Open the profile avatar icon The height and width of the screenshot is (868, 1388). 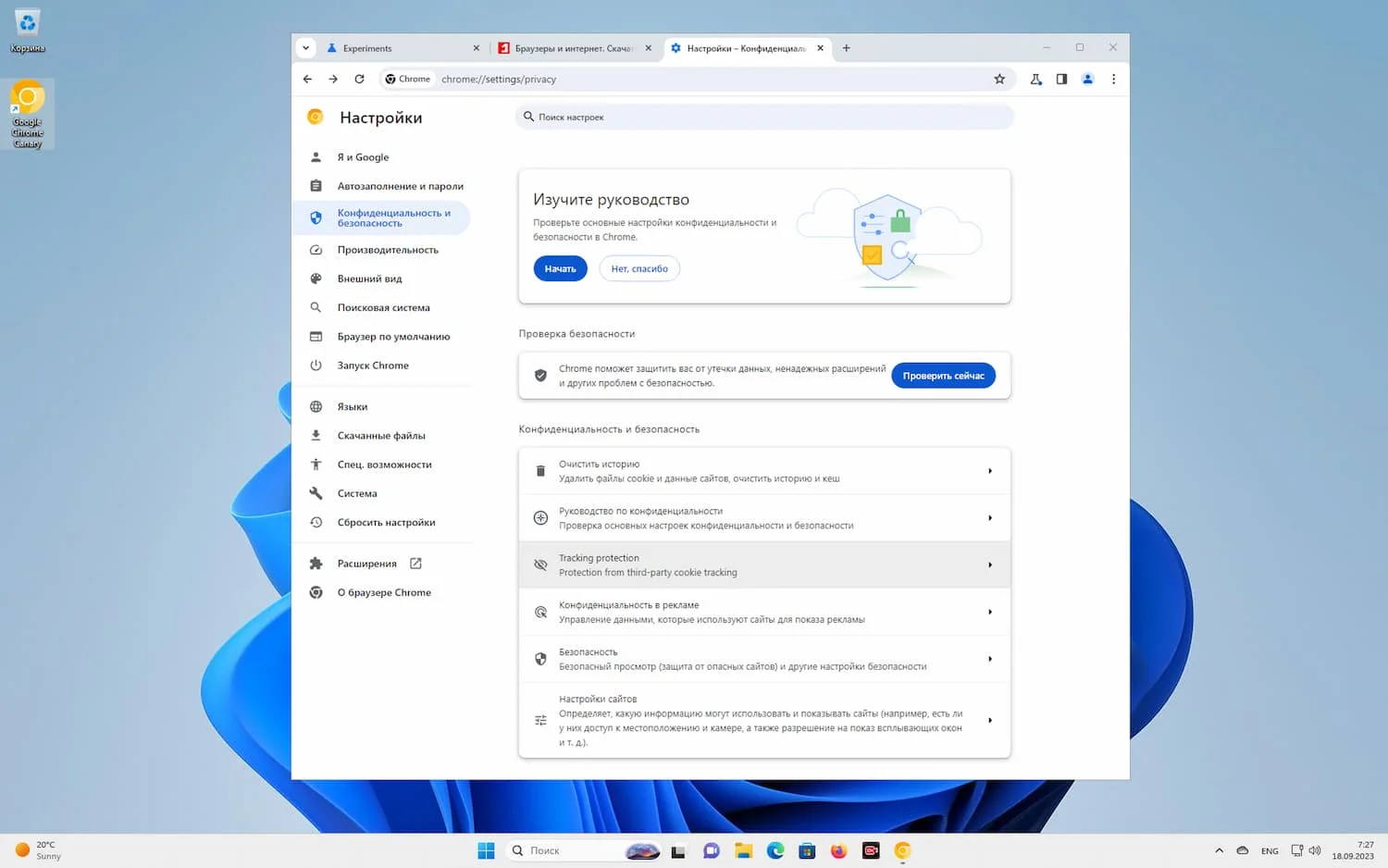[1087, 80]
